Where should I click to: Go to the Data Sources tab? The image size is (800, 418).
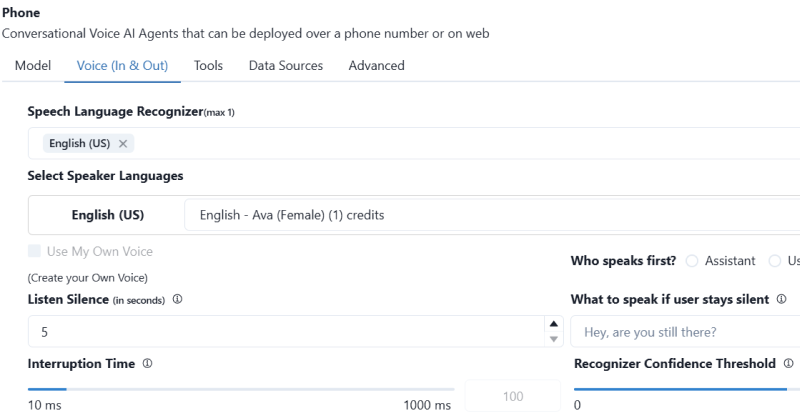click(x=285, y=66)
